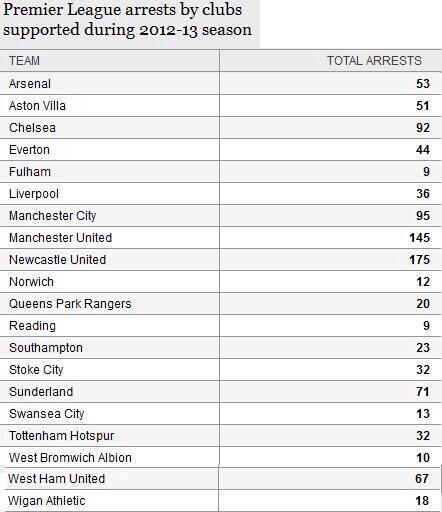Select the Liverpool row
The height and width of the screenshot is (512, 442).
coord(221,194)
